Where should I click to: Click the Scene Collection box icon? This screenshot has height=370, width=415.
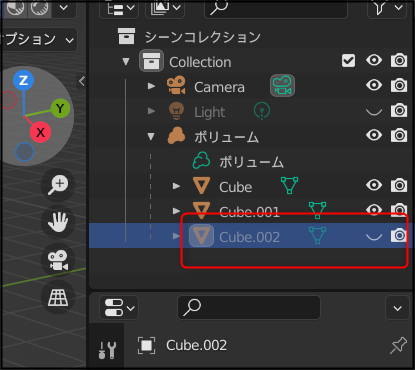[127, 36]
